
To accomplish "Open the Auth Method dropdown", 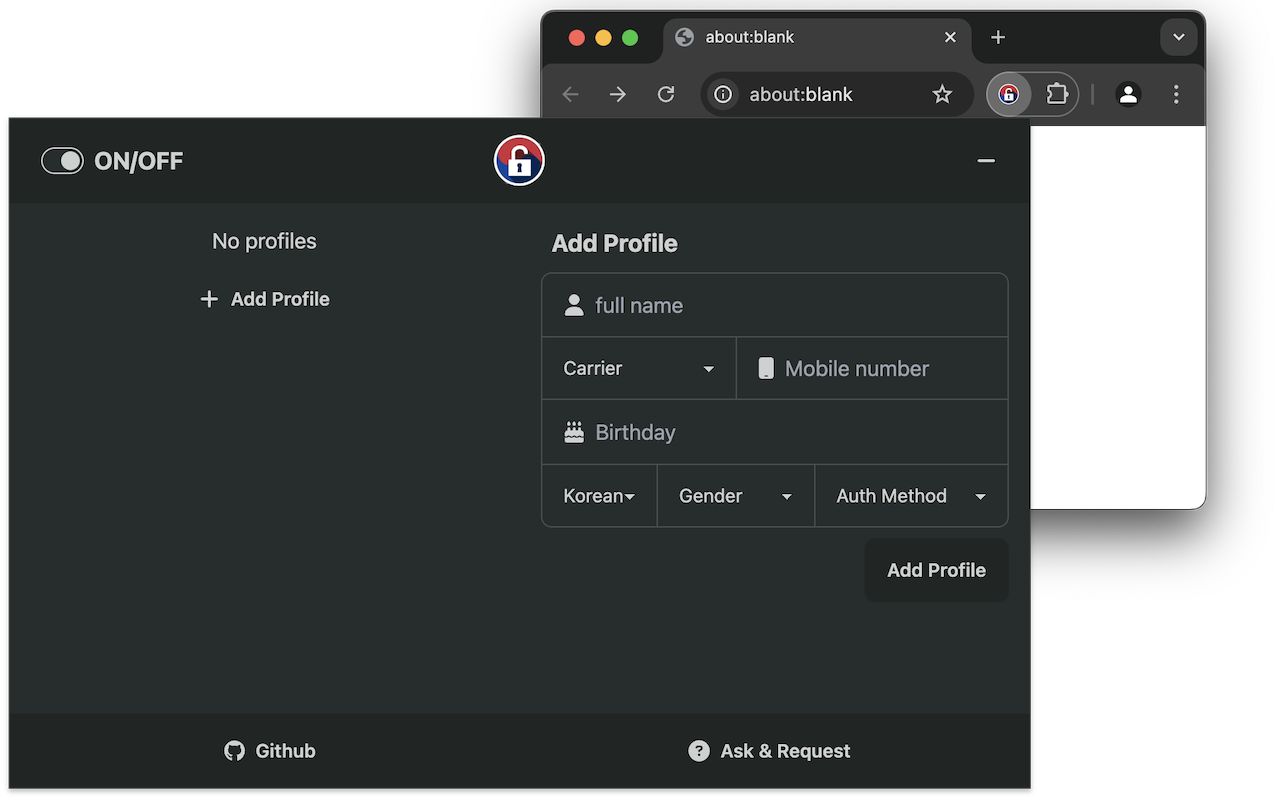I will pyautogui.click(x=911, y=496).
